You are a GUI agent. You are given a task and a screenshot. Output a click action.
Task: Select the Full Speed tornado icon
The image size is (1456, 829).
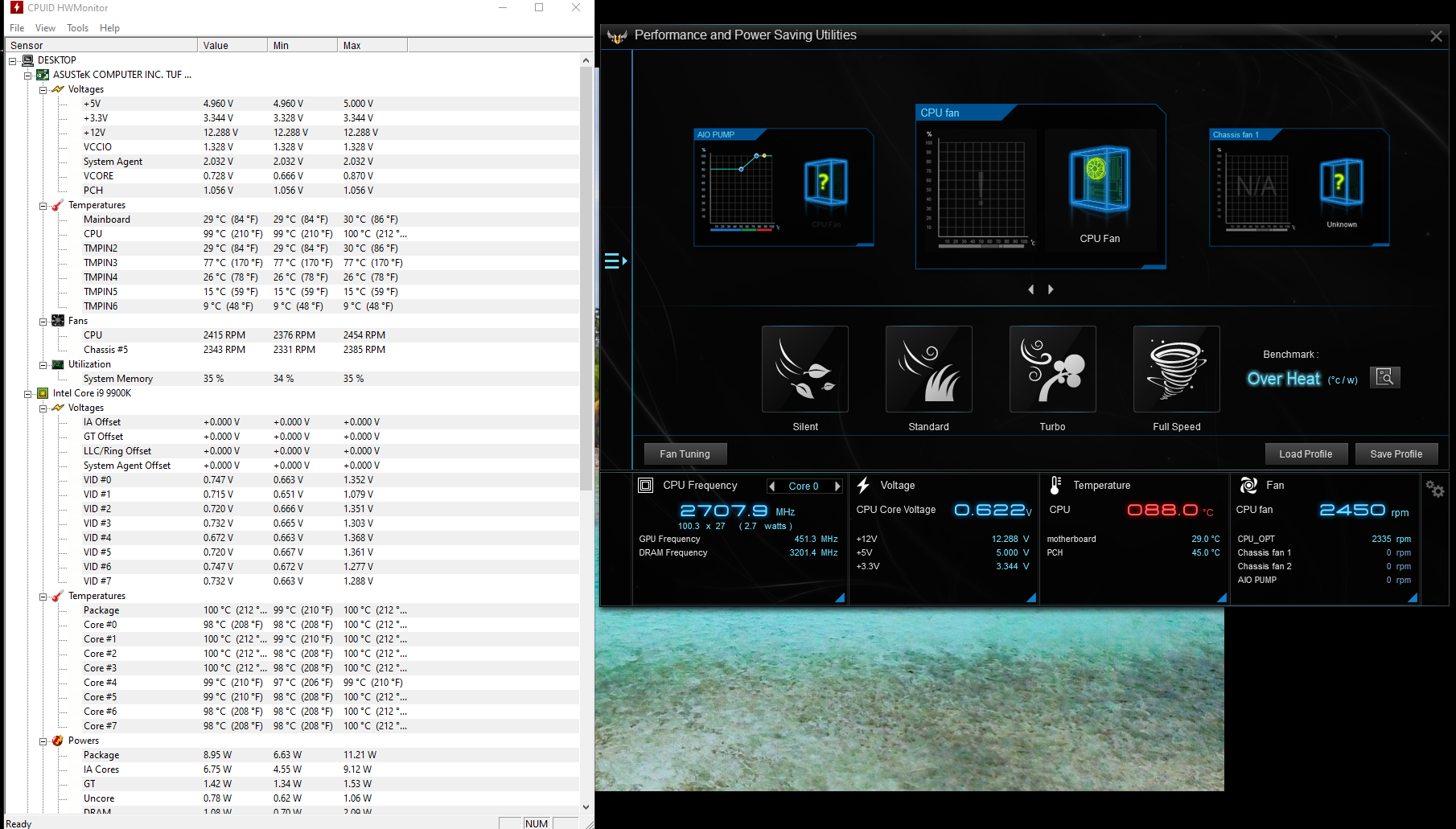click(1177, 369)
